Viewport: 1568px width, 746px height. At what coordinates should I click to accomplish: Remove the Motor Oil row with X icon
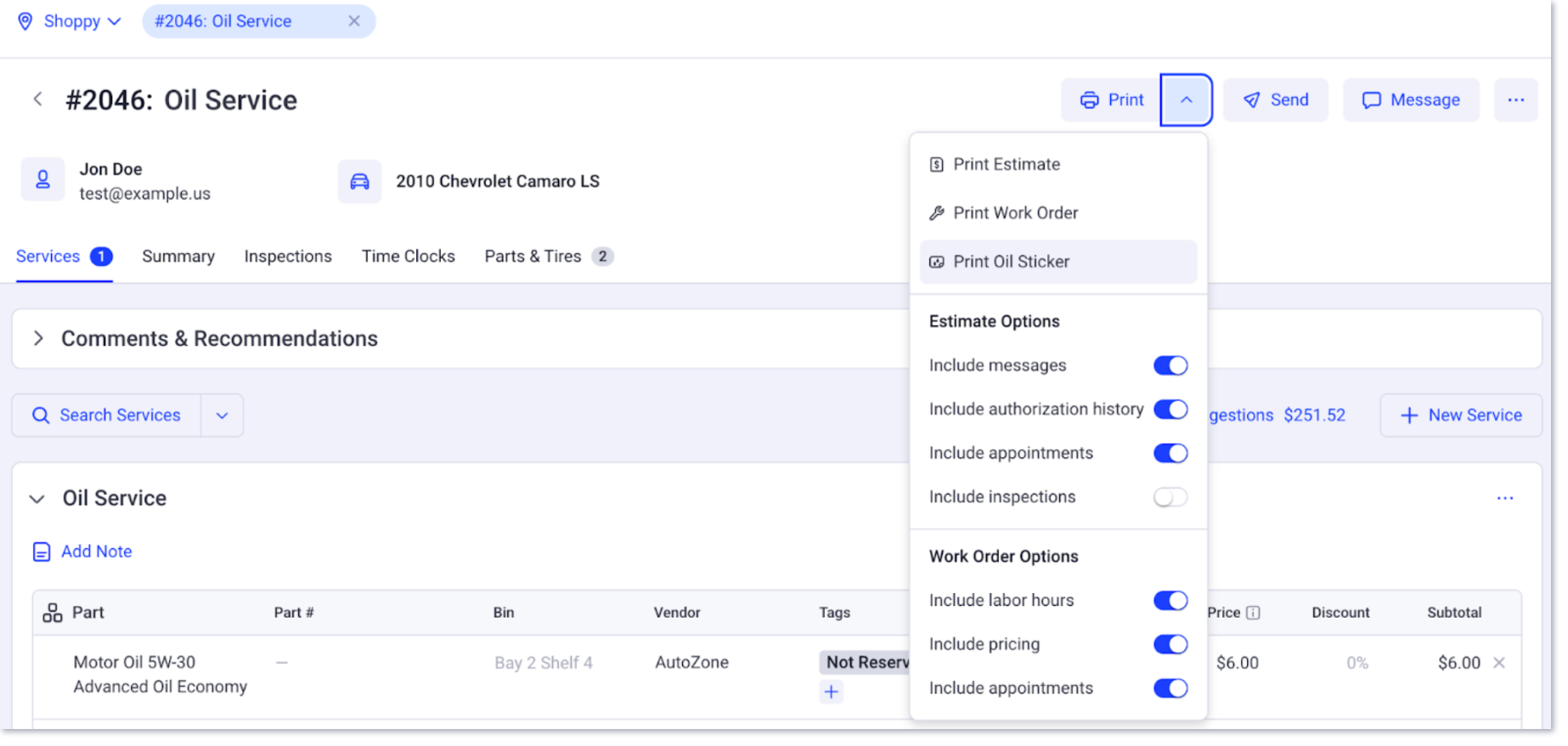click(x=1499, y=663)
